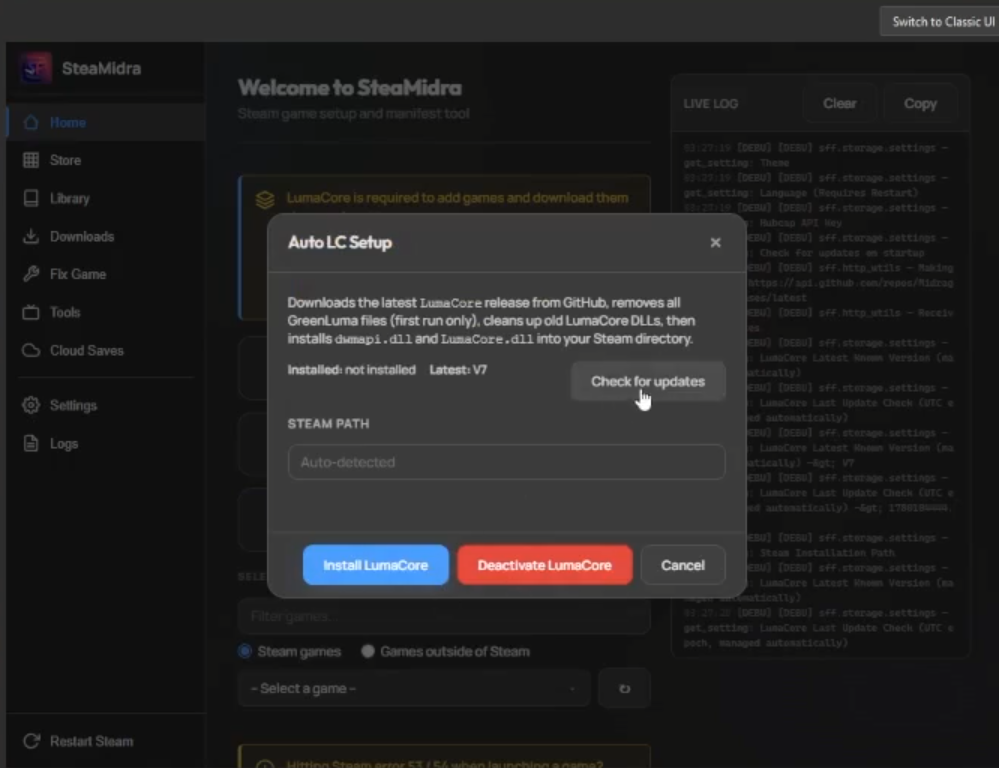Click the LumaCore is required banner text

click(457, 198)
